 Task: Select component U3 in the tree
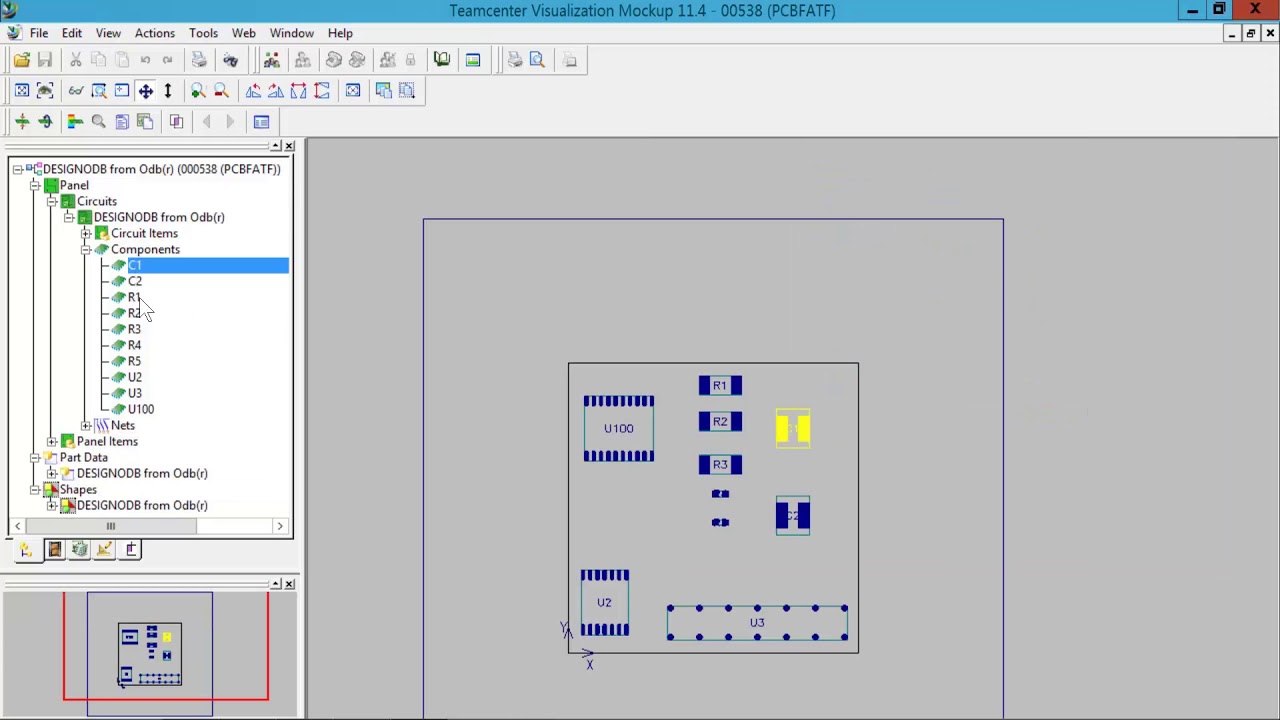[x=135, y=393]
